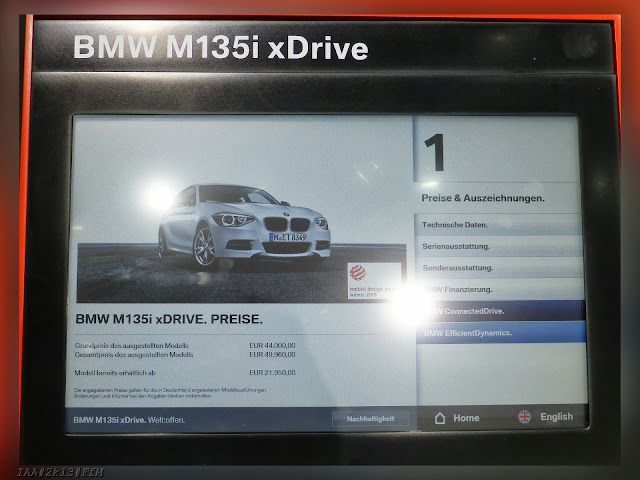The width and height of the screenshot is (640, 480).
Task: Switch language via English label
Action: pyautogui.click(x=556, y=417)
